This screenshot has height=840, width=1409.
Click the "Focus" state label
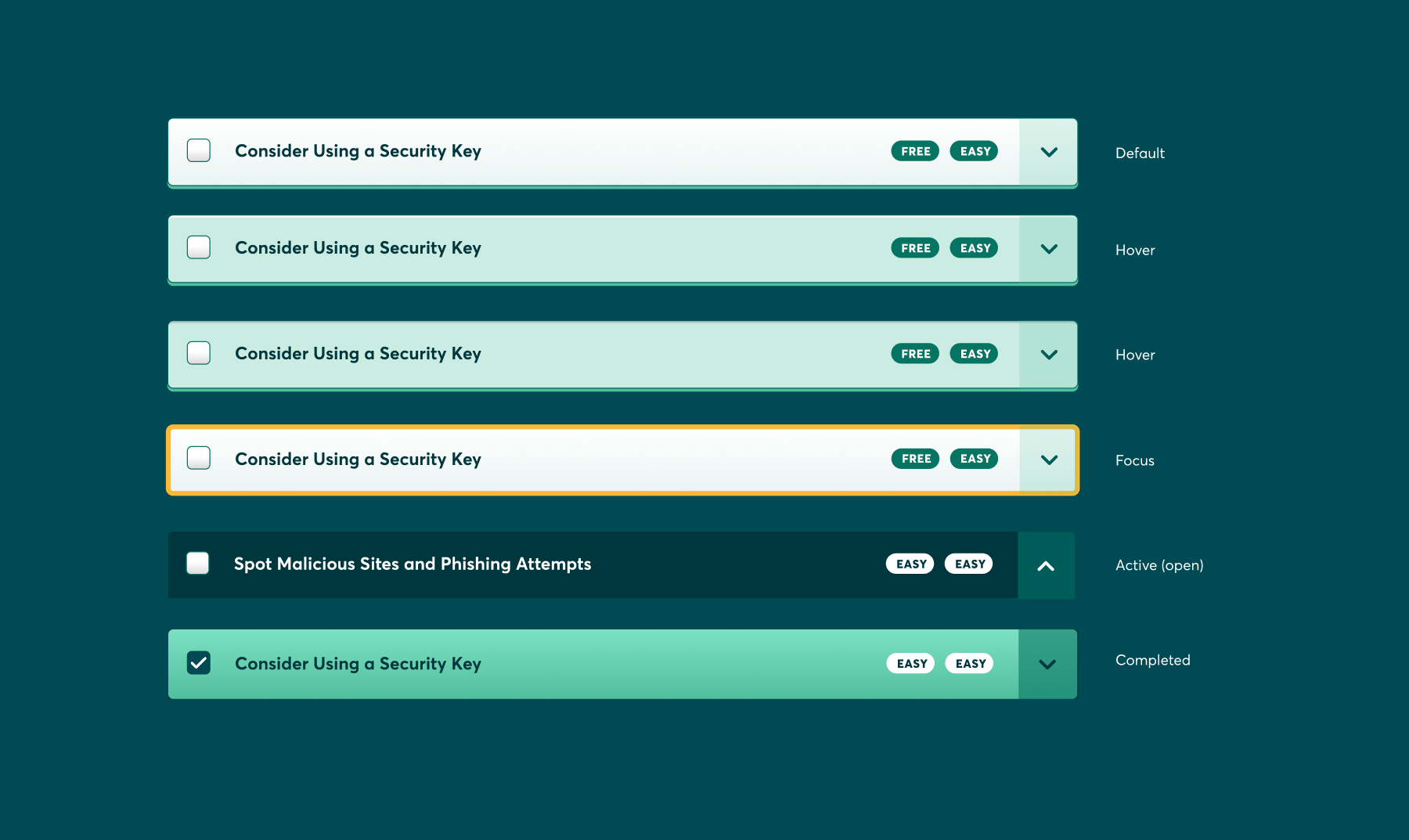[1135, 461]
